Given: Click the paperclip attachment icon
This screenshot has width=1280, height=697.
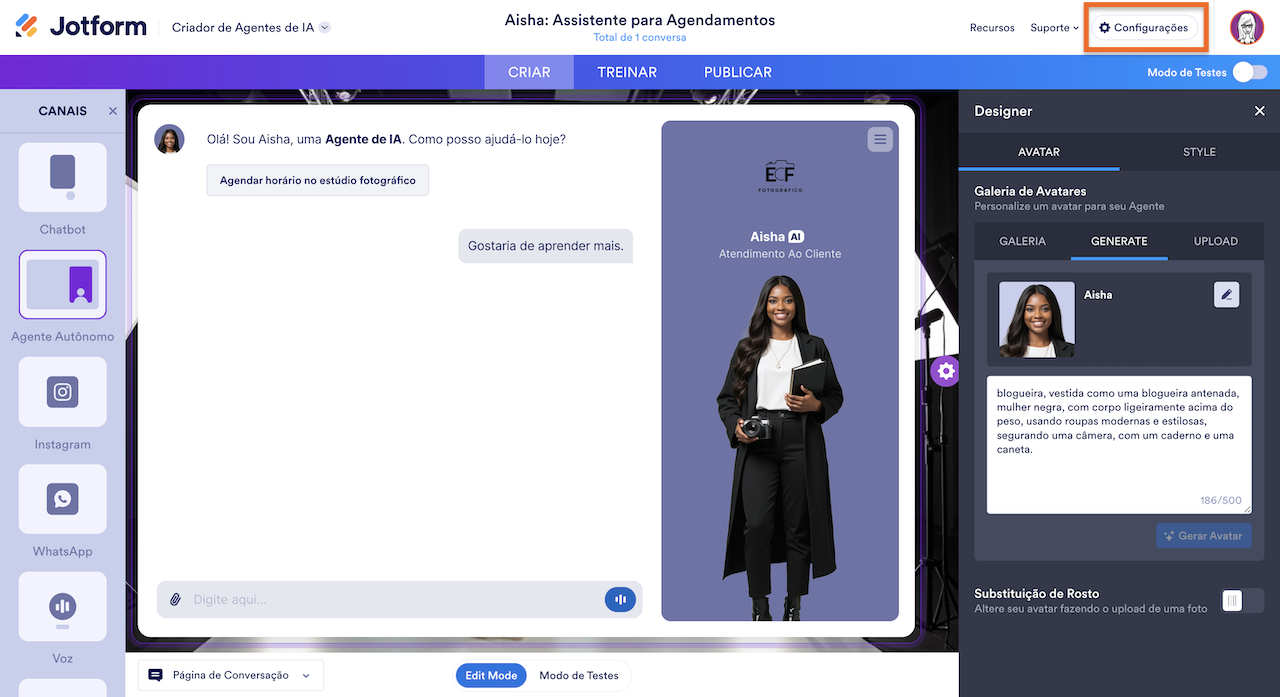Looking at the screenshot, I should click(x=175, y=599).
